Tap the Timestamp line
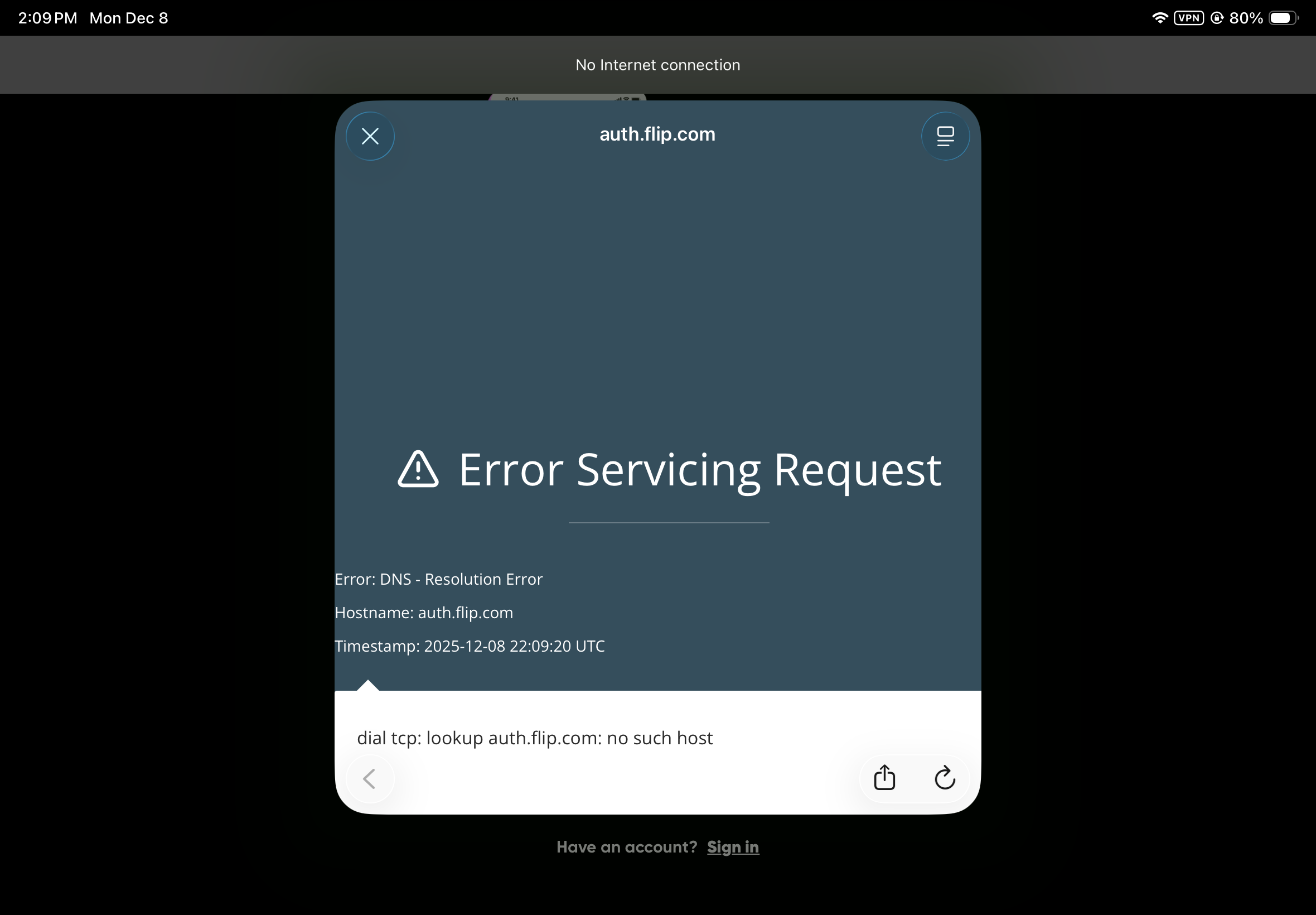This screenshot has width=1316, height=915. [x=469, y=646]
